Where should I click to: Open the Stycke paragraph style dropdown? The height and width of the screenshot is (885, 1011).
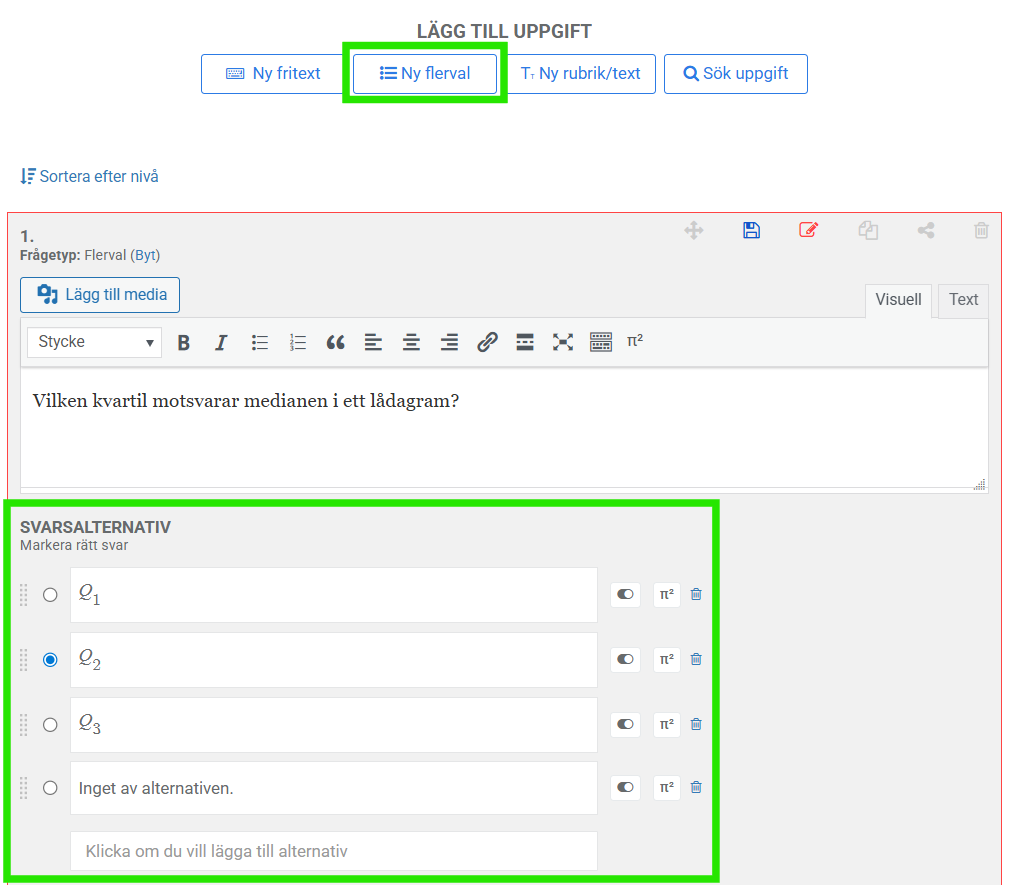95,342
